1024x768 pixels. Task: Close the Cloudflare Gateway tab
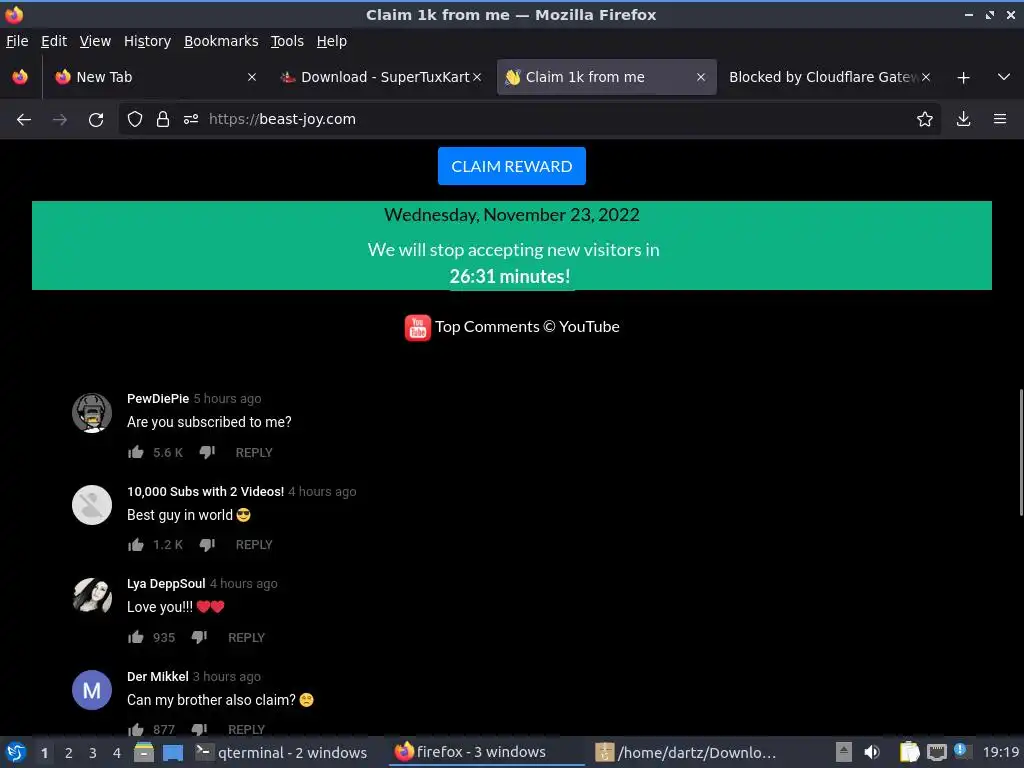point(925,77)
